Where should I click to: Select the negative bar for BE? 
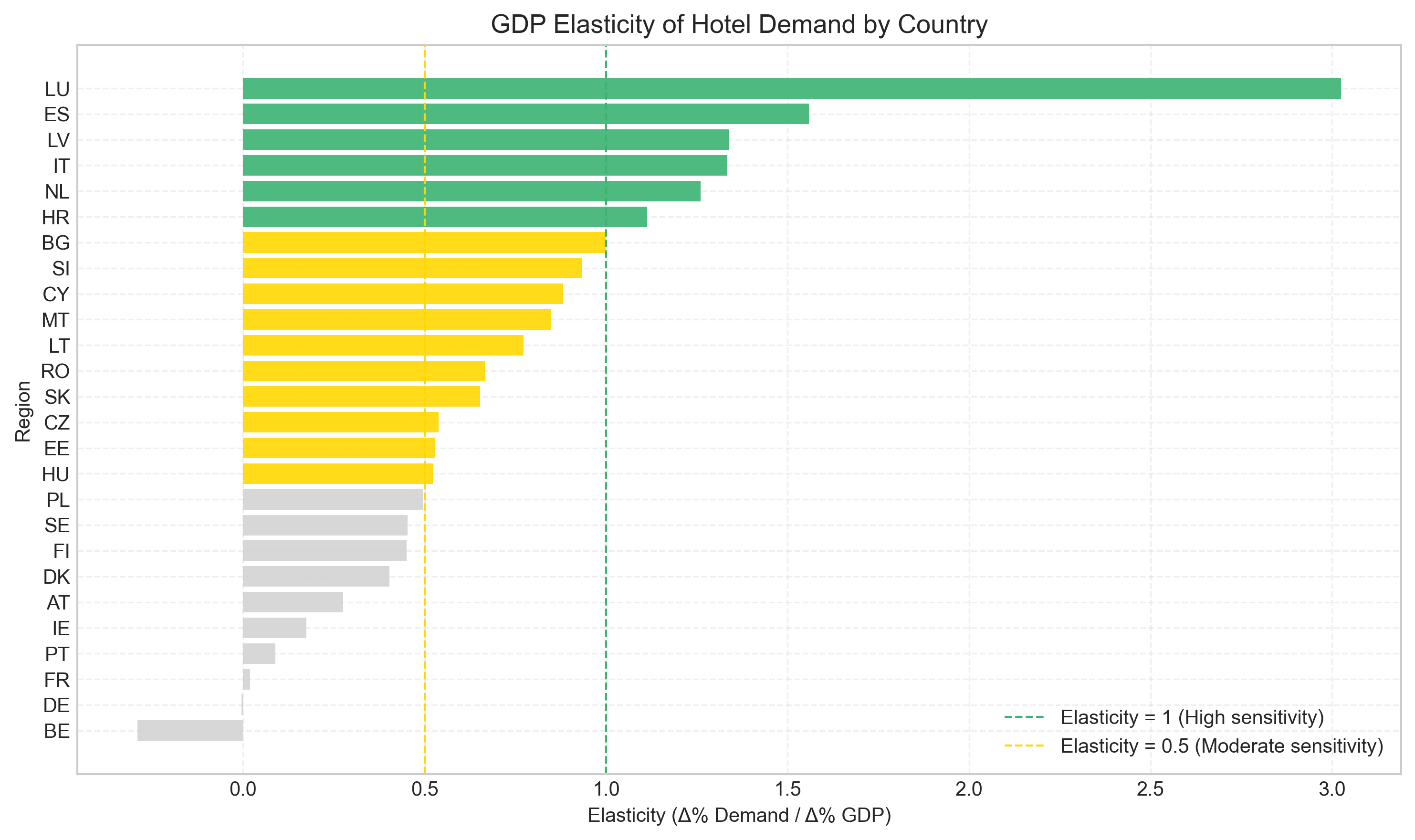click(x=189, y=731)
